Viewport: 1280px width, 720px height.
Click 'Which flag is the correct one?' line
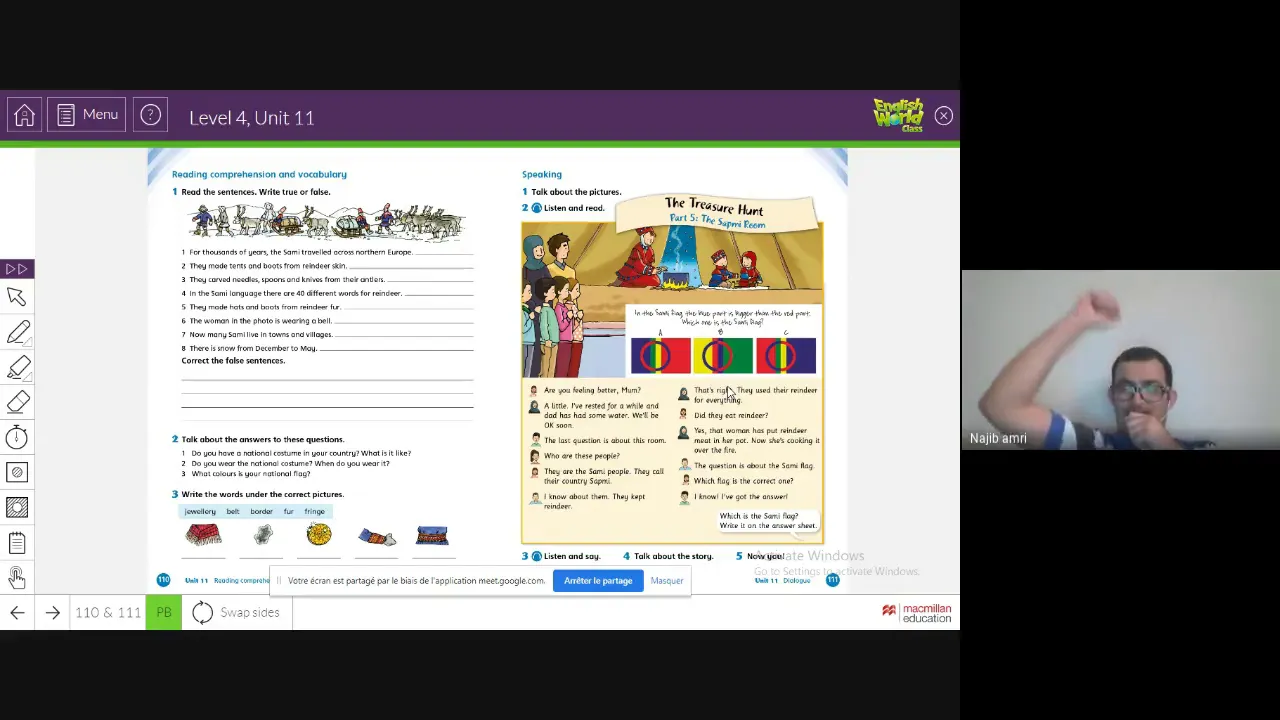(743, 481)
